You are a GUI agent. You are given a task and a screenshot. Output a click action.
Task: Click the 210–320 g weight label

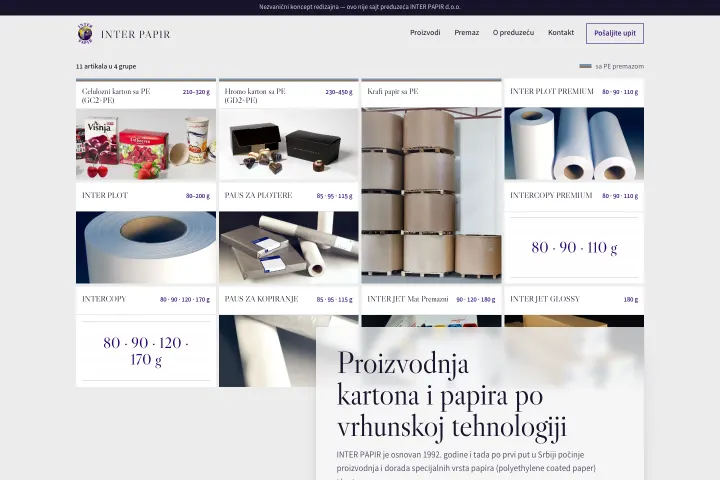click(196, 92)
